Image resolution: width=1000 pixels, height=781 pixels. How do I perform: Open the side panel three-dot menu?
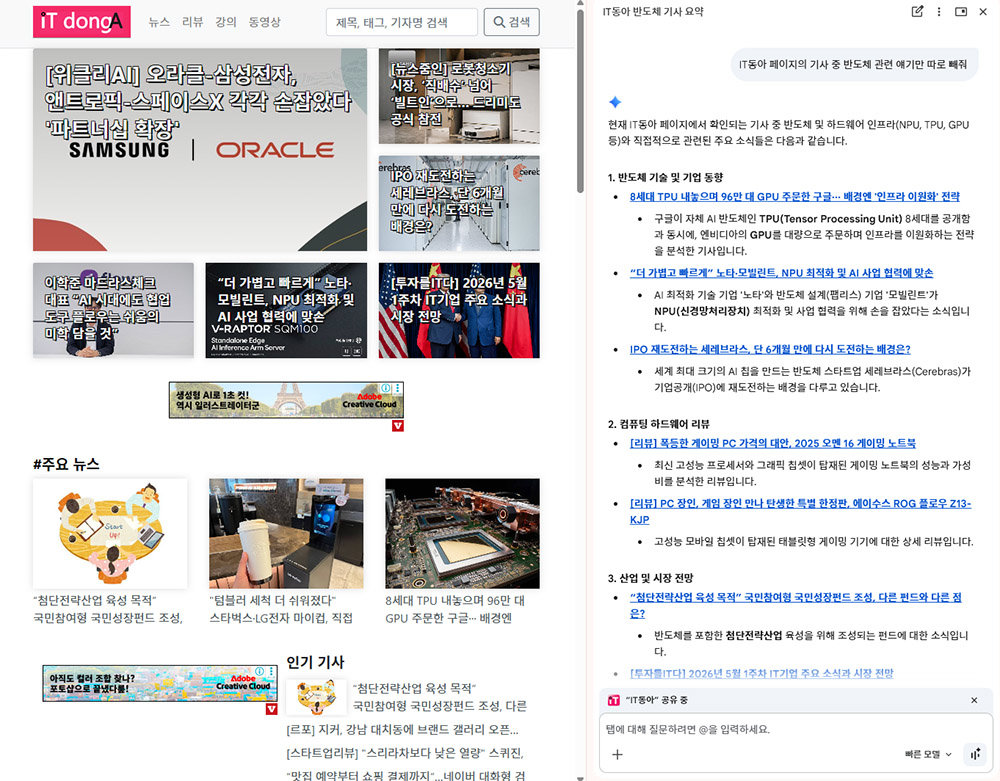point(939,11)
